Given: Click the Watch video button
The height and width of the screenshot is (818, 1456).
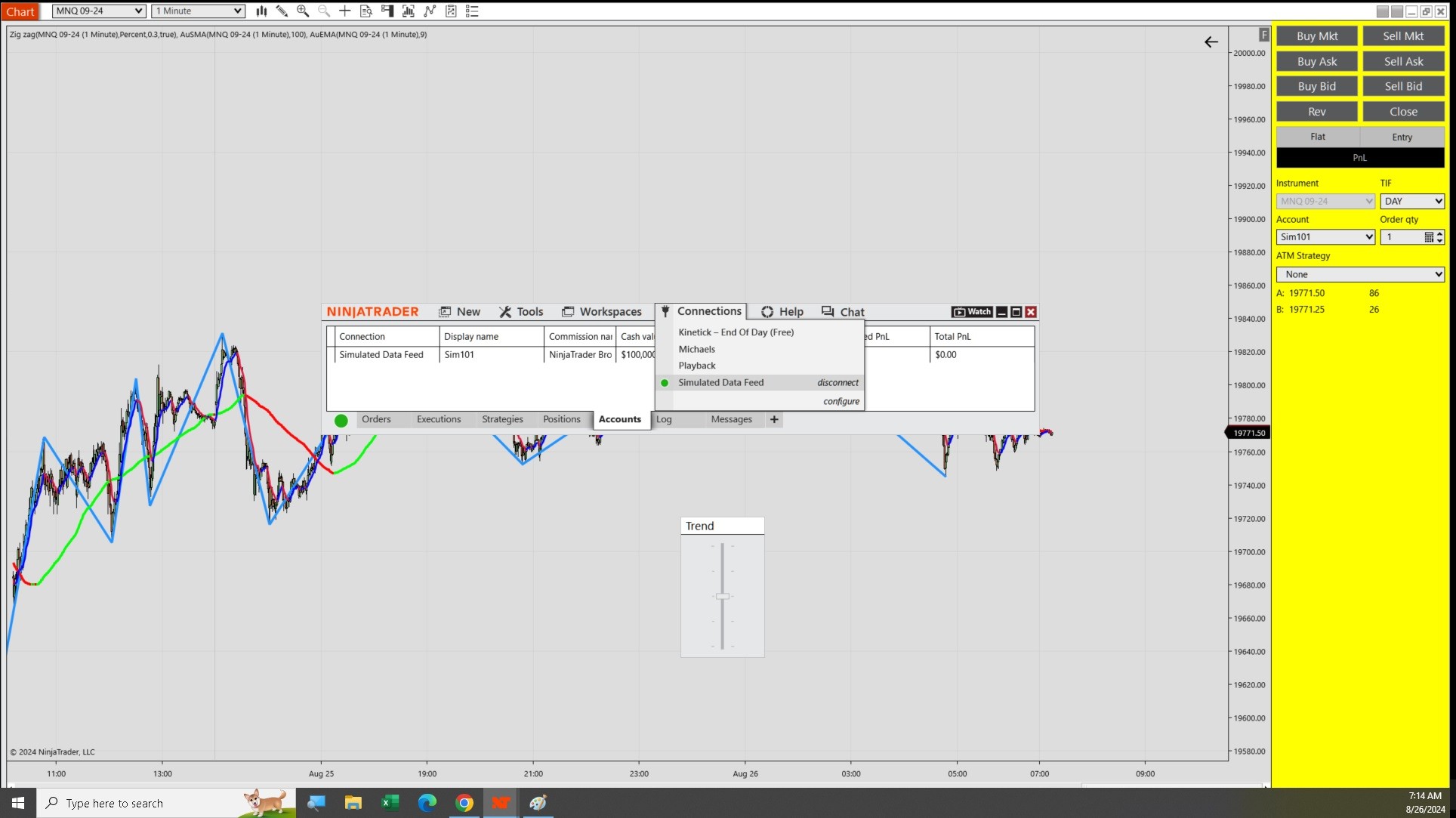Looking at the screenshot, I should 972,312.
